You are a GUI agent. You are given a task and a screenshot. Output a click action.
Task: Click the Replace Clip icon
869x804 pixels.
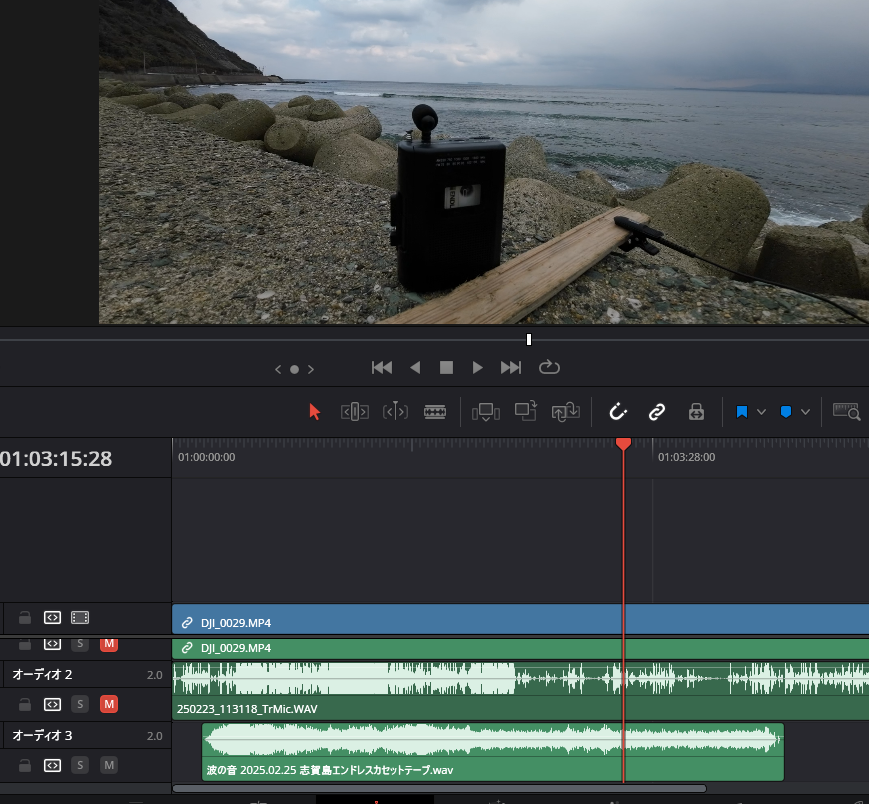pyautogui.click(x=566, y=412)
